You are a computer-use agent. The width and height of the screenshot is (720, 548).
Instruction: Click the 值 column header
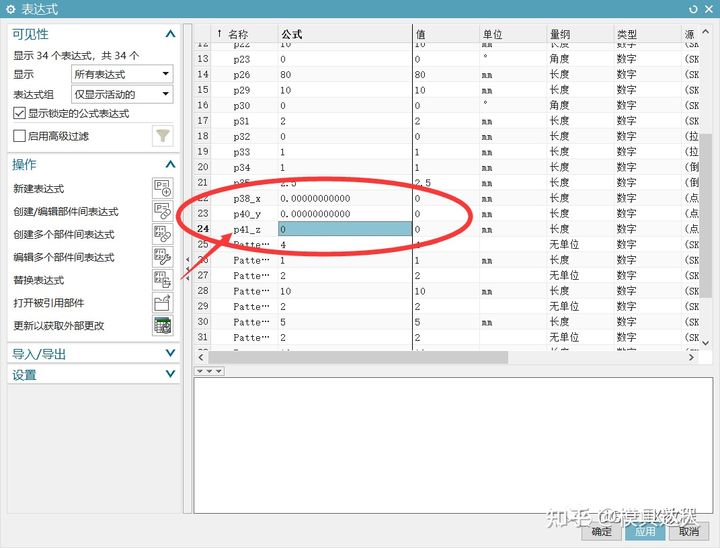click(420, 34)
